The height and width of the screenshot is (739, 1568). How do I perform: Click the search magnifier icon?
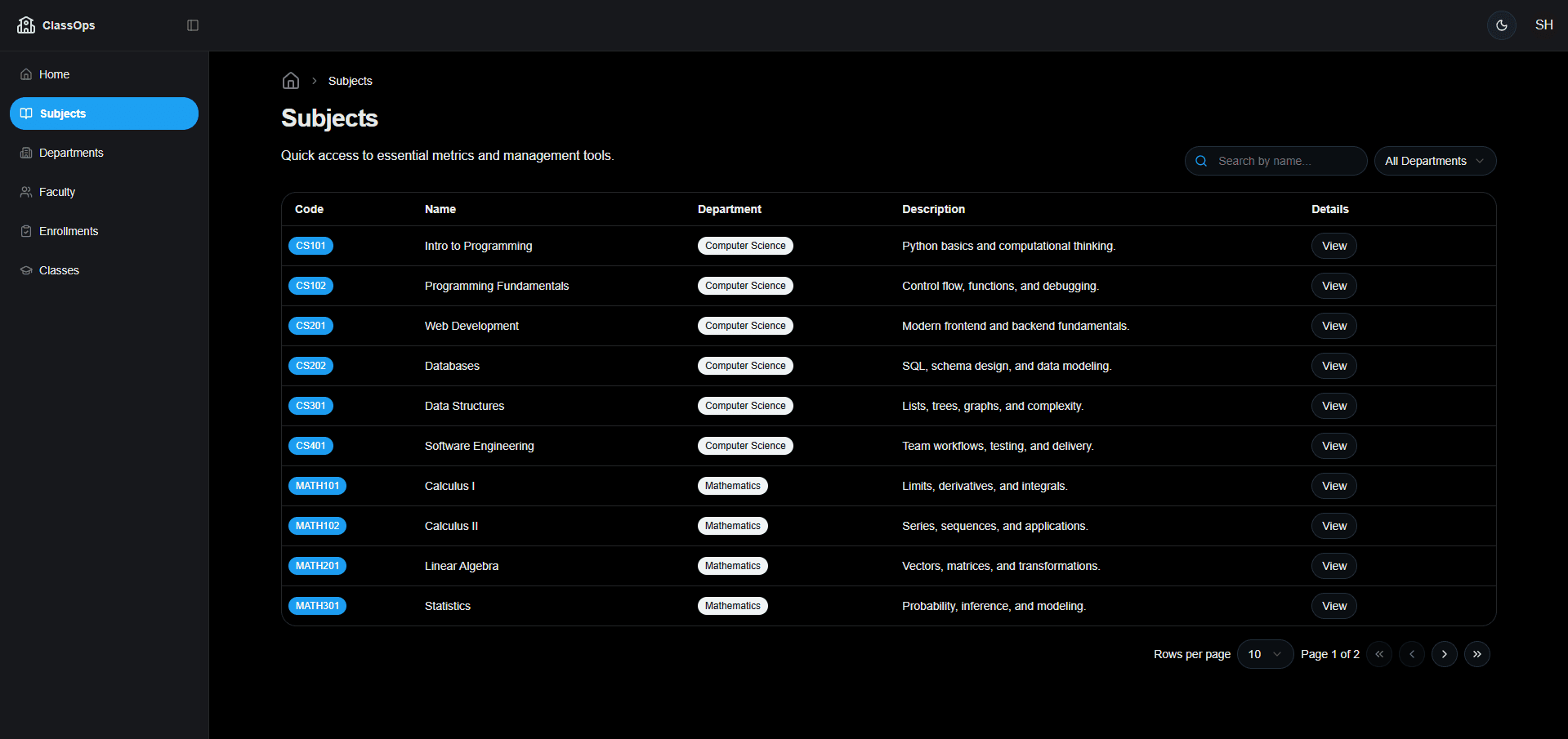(1201, 161)
